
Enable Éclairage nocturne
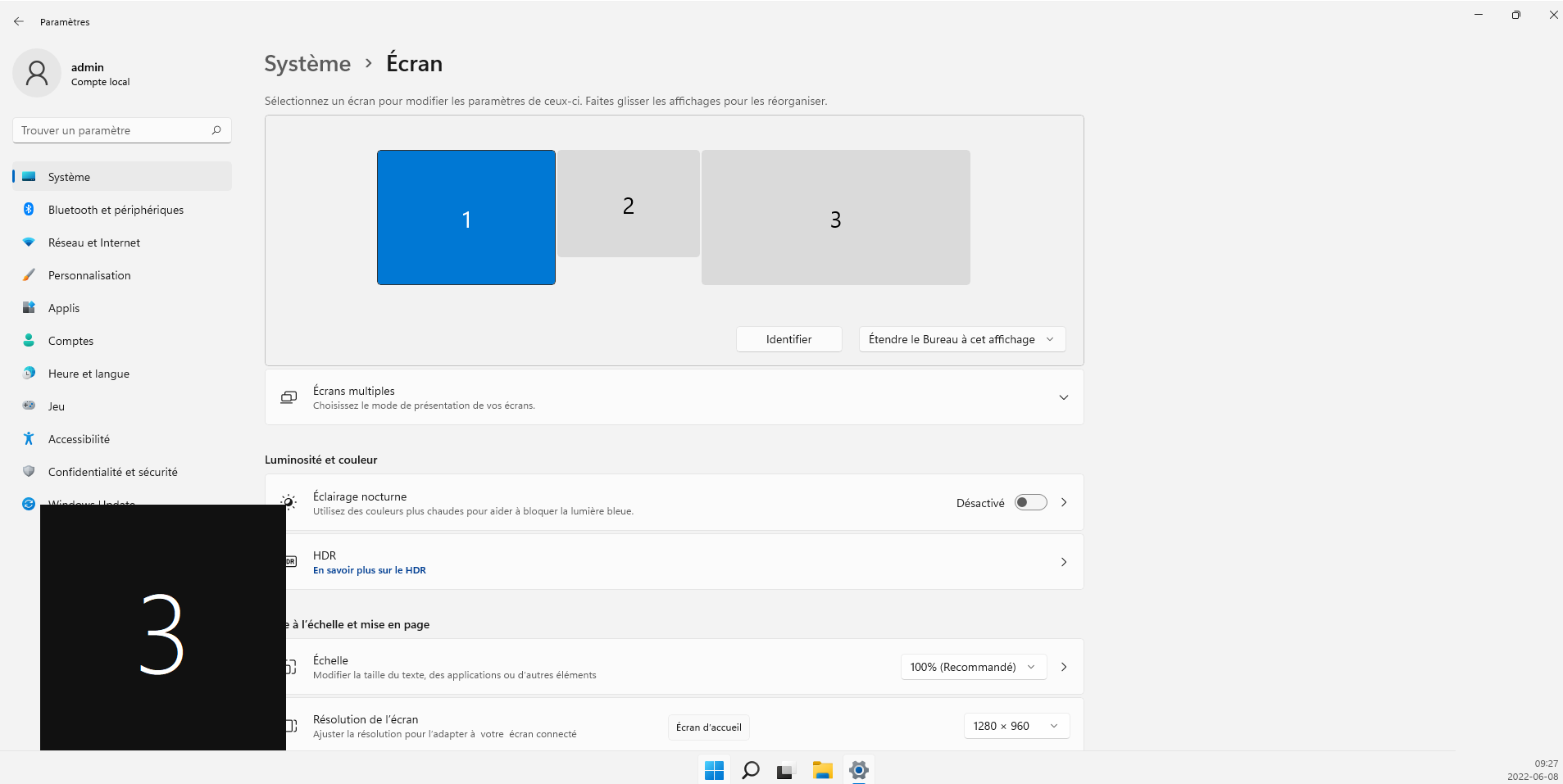pos(1030,501)
